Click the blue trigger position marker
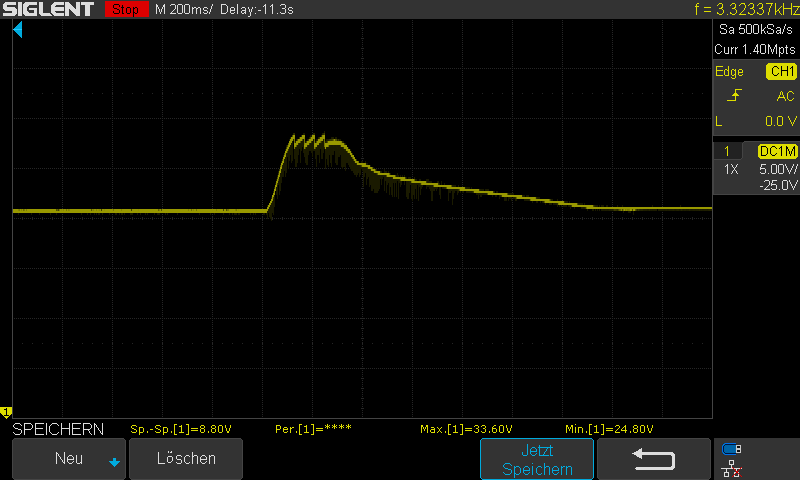 click(x=18, y=30)
